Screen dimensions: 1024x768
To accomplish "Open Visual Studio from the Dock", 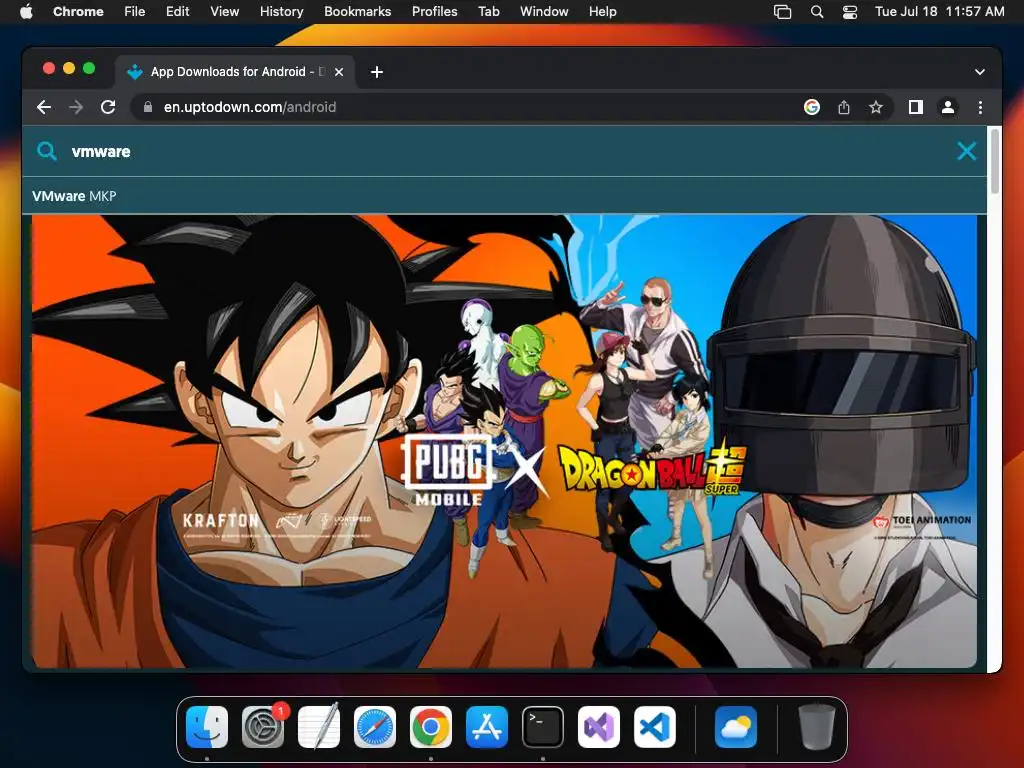I will pos(599,727).
